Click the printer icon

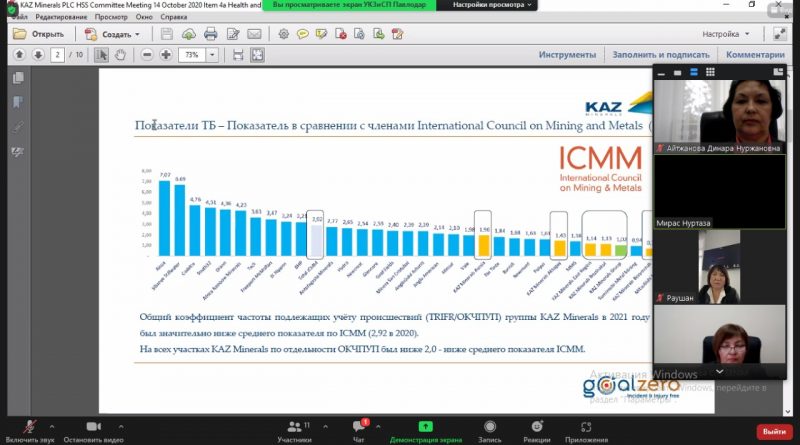(210, 34)
